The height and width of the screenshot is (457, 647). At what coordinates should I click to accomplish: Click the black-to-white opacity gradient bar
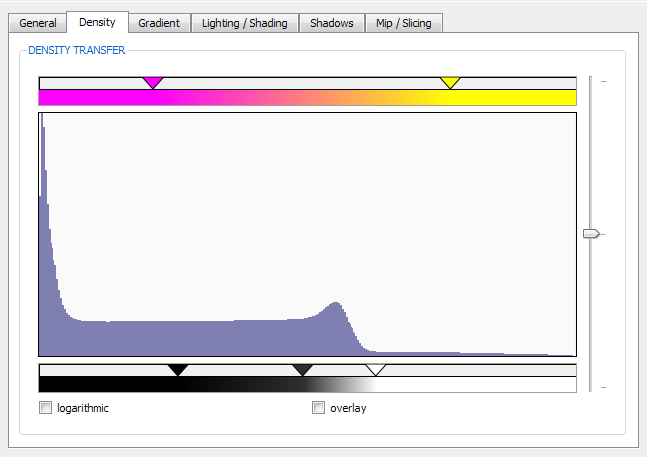pyautogui.click(x=307, y=384)
